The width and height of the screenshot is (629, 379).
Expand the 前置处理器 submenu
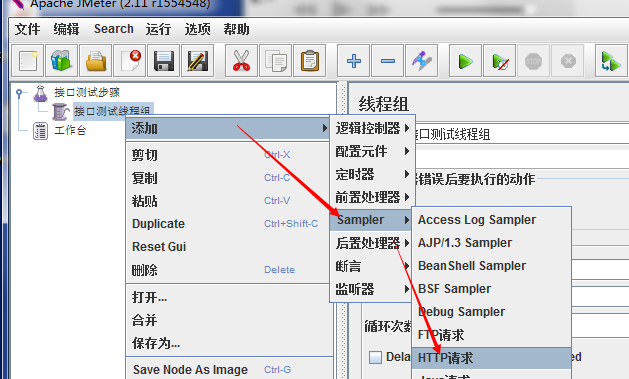pyautogui.click(x=372, y=197)
